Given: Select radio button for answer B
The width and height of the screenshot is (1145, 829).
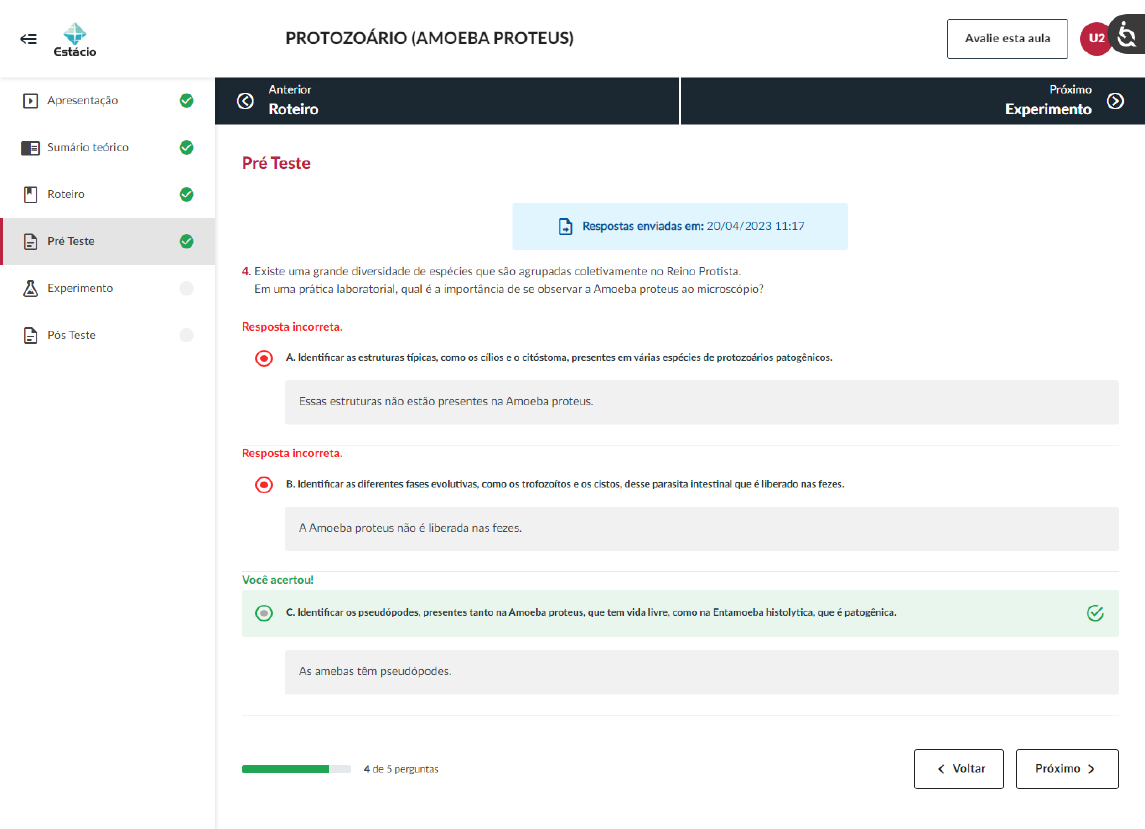Looking at the screenshot, I should [264, 485].
